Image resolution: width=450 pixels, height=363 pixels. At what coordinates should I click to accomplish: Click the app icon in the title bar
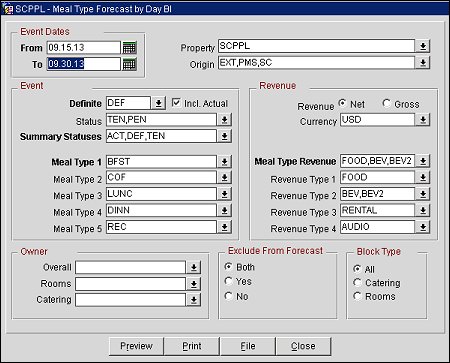[7, 9]
